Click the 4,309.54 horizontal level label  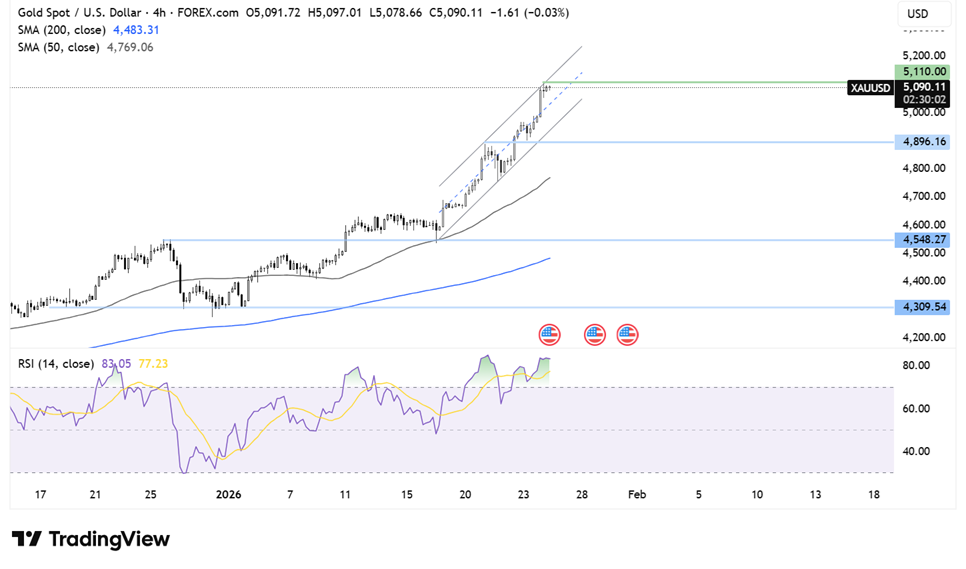pyautogui.click(x=922, y=307)
